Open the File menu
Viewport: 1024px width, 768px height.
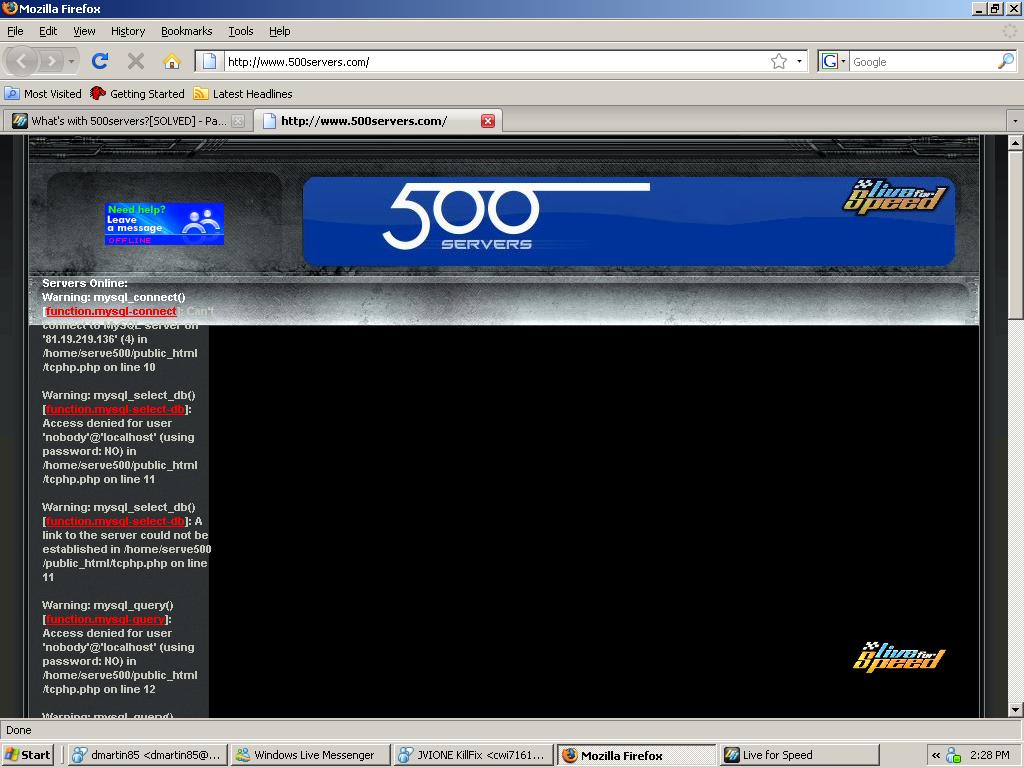click(x=15, y=31)
